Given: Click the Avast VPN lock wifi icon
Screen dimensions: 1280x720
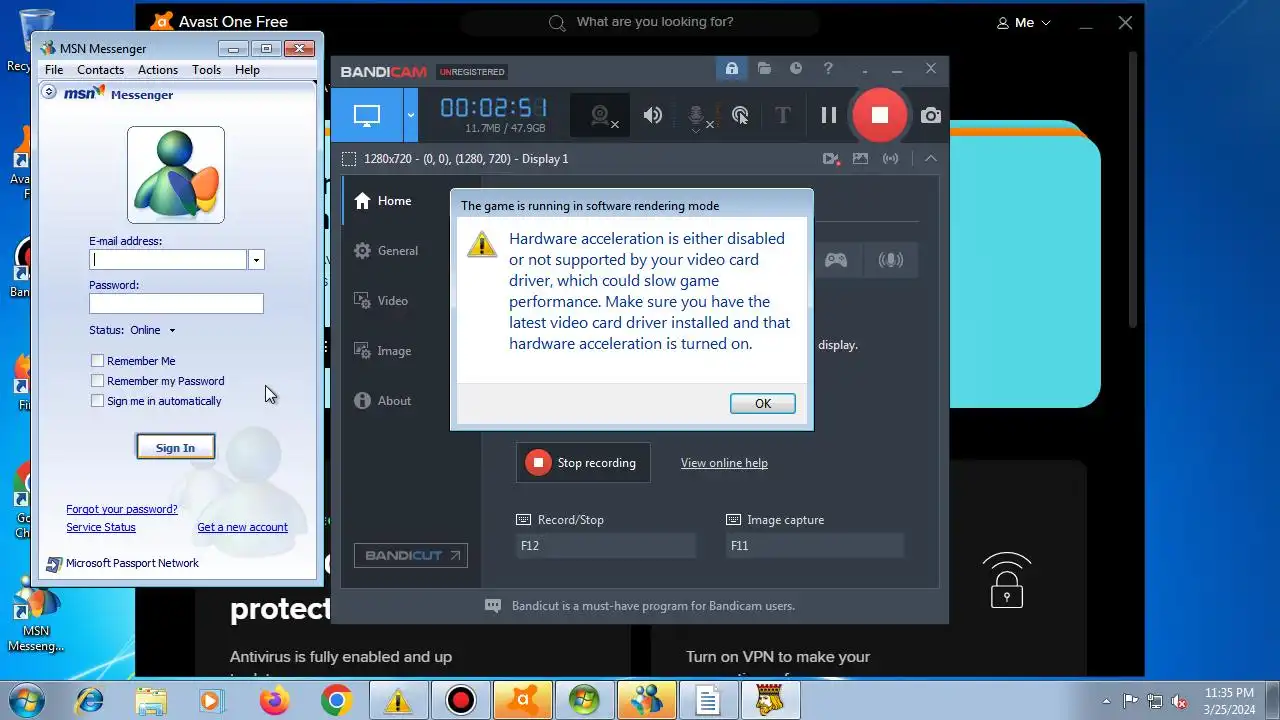Looking at the screenshot, I should 1007,580.
